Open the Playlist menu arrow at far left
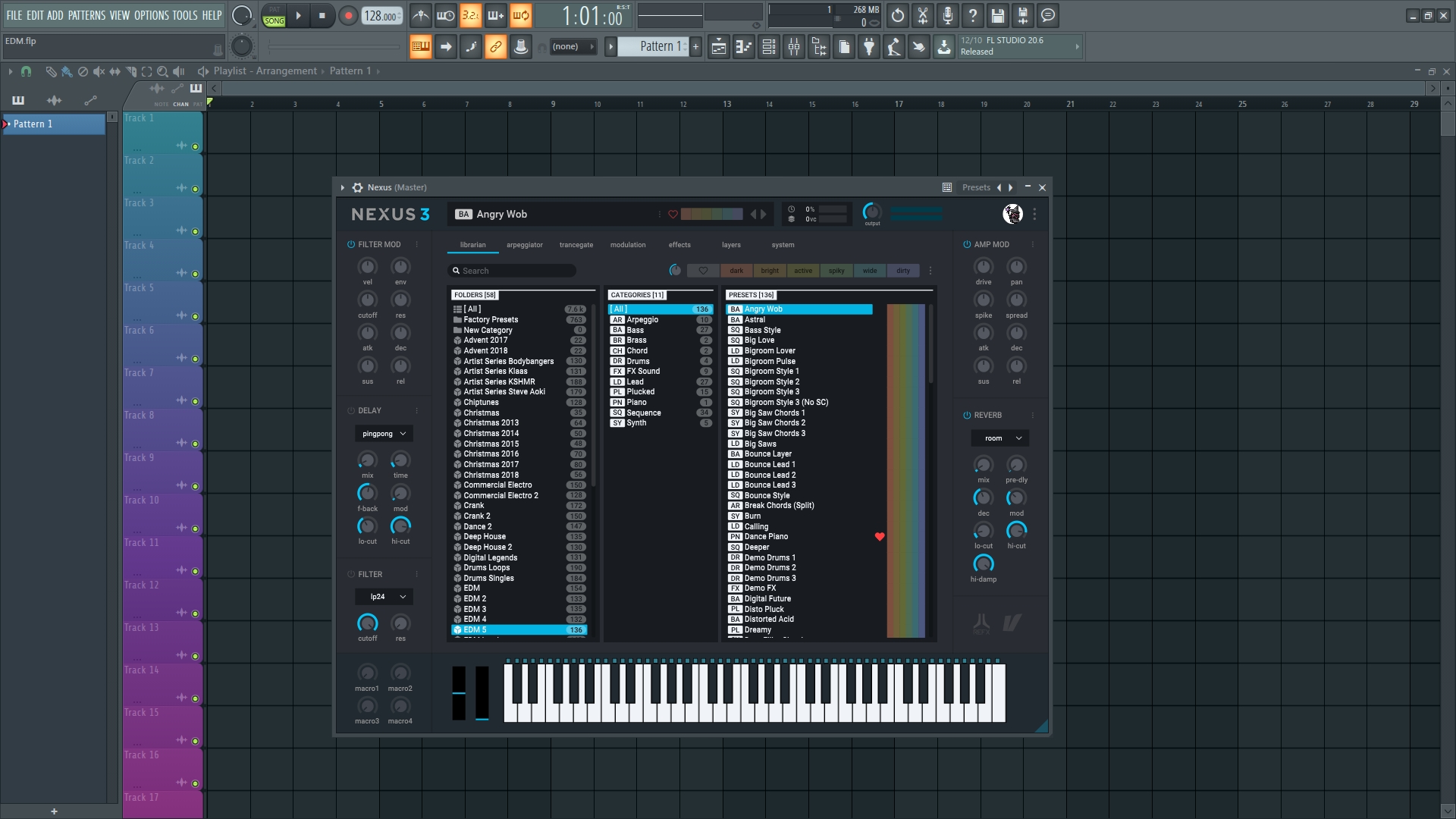1456x819 pixels. pos(11,71)
